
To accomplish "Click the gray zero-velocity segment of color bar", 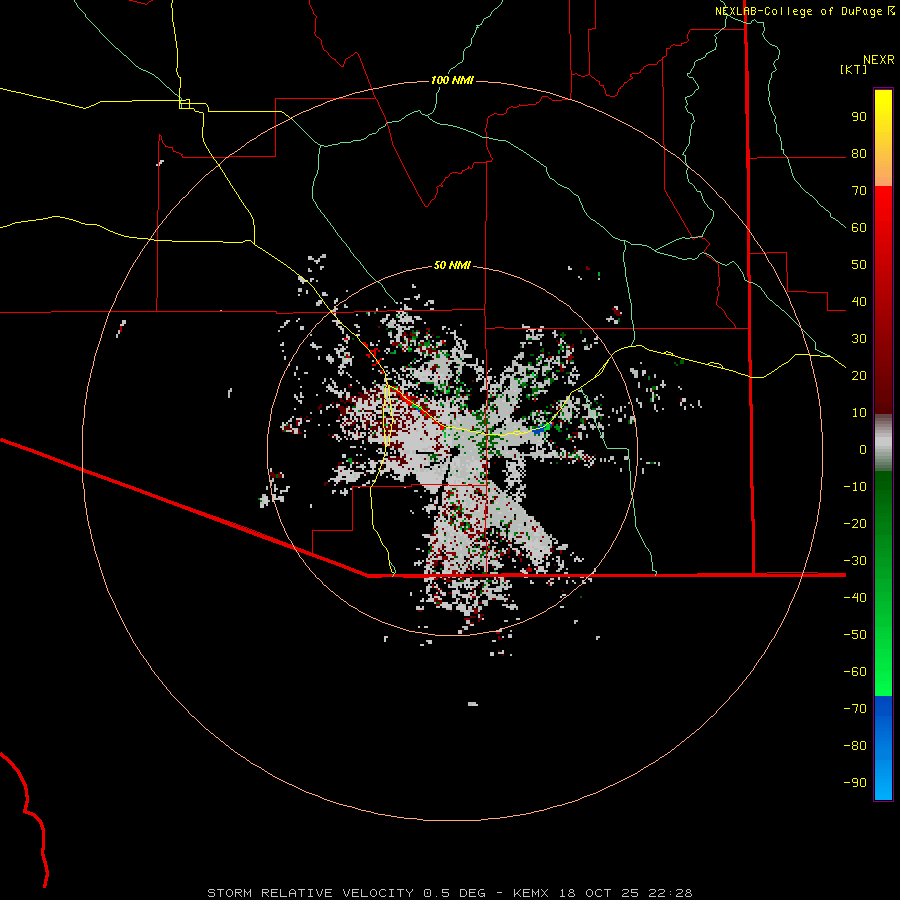I will (x=883, y=443).
